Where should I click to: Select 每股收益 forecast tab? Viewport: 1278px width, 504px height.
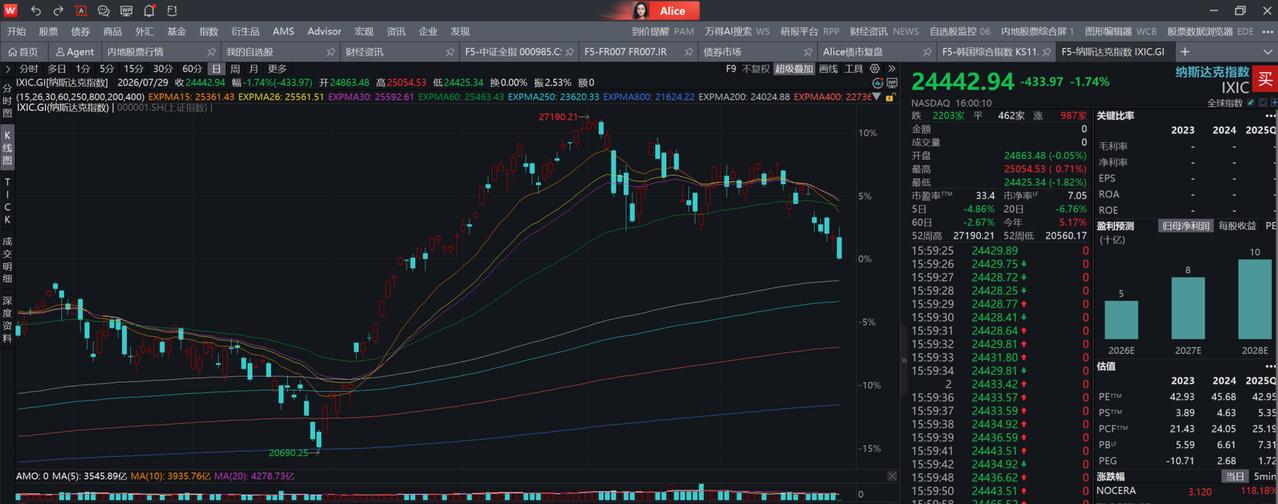1237,225
